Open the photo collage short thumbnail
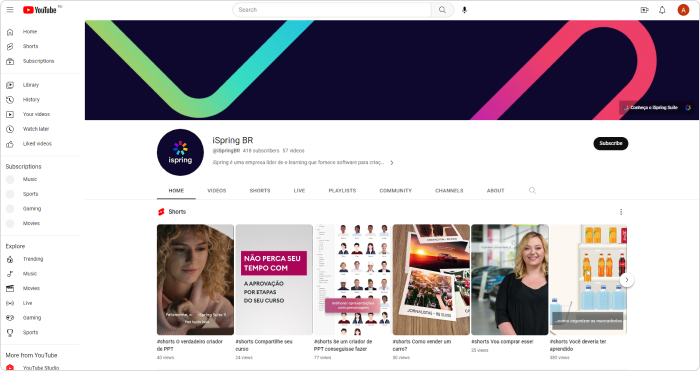Screen dimensions: 700x371 click(x=431, y=279)
